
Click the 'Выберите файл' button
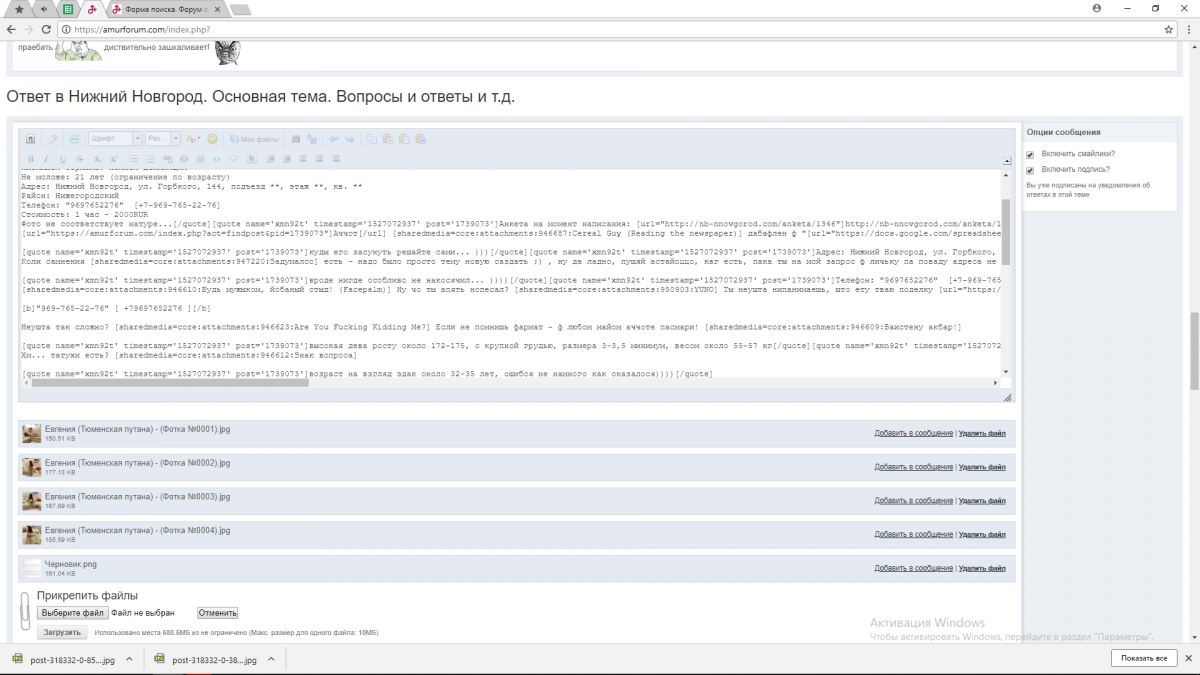click(x=72, y=613)
